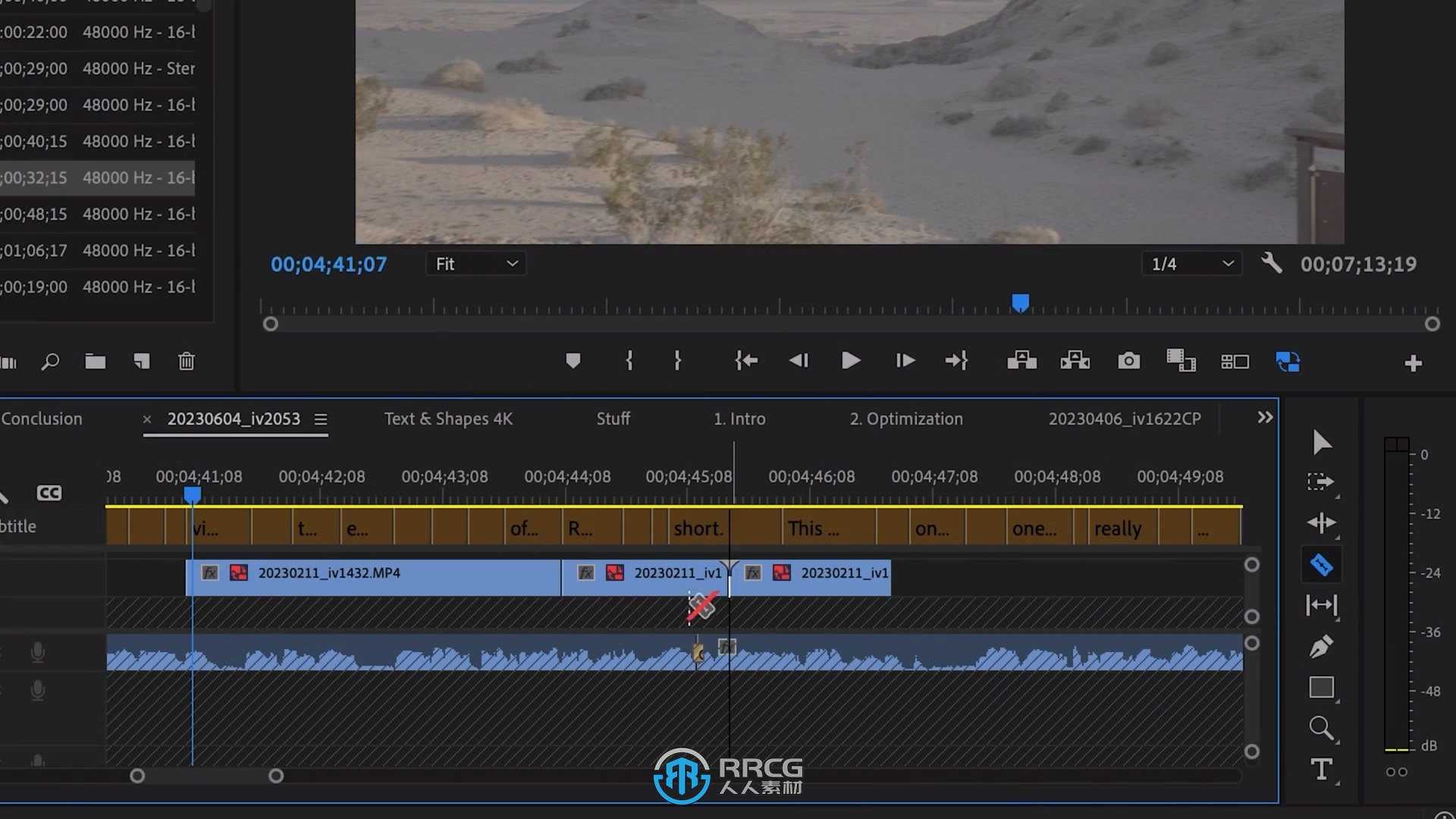Image resolution: width=1456 pixels, height=819 pixels.
Task: Export frame with camera icon
Action: [x=1128, y=361]
